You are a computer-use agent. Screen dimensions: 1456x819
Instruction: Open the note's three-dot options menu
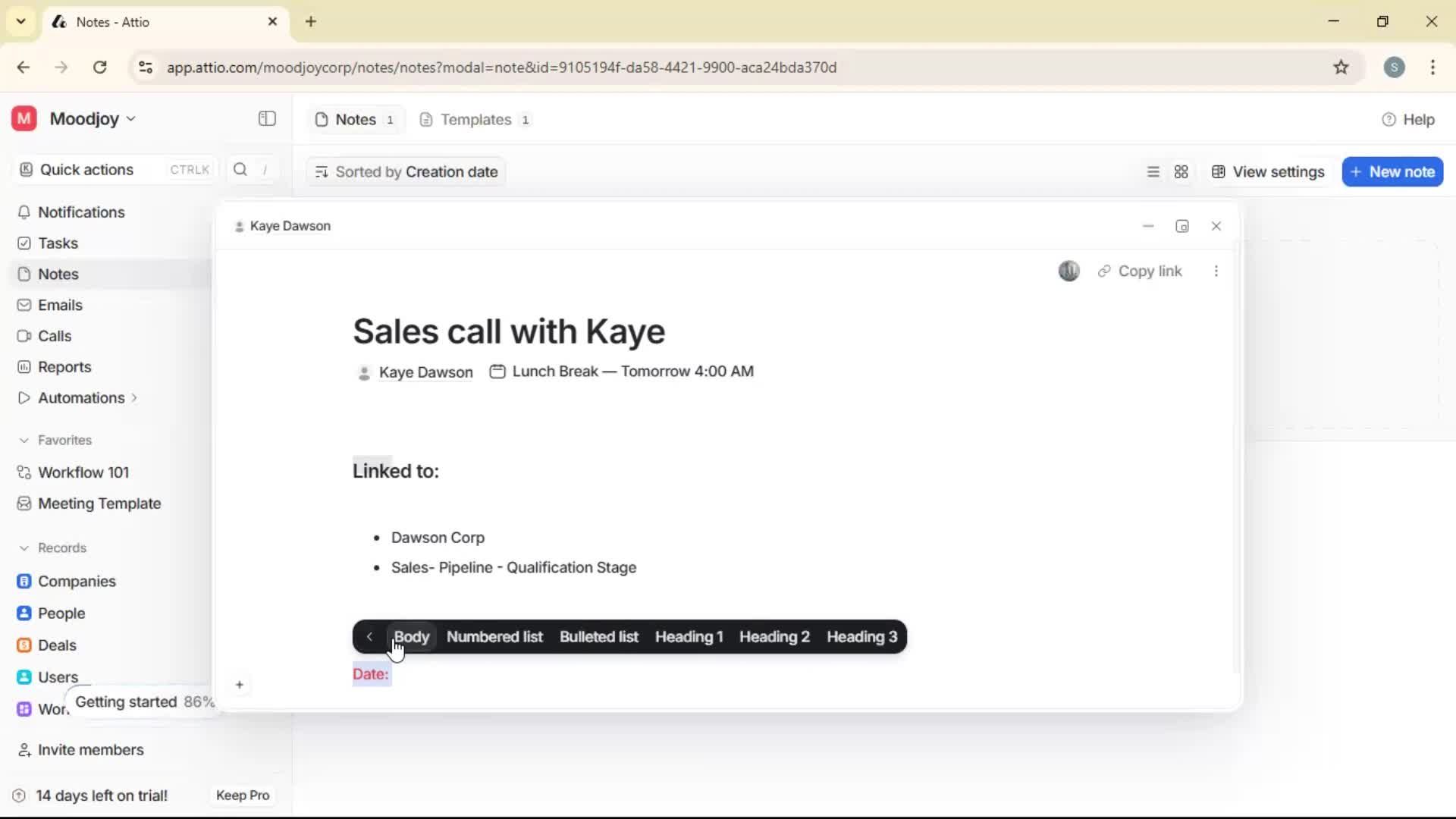pyautogui.click(x=1216, y=271)
